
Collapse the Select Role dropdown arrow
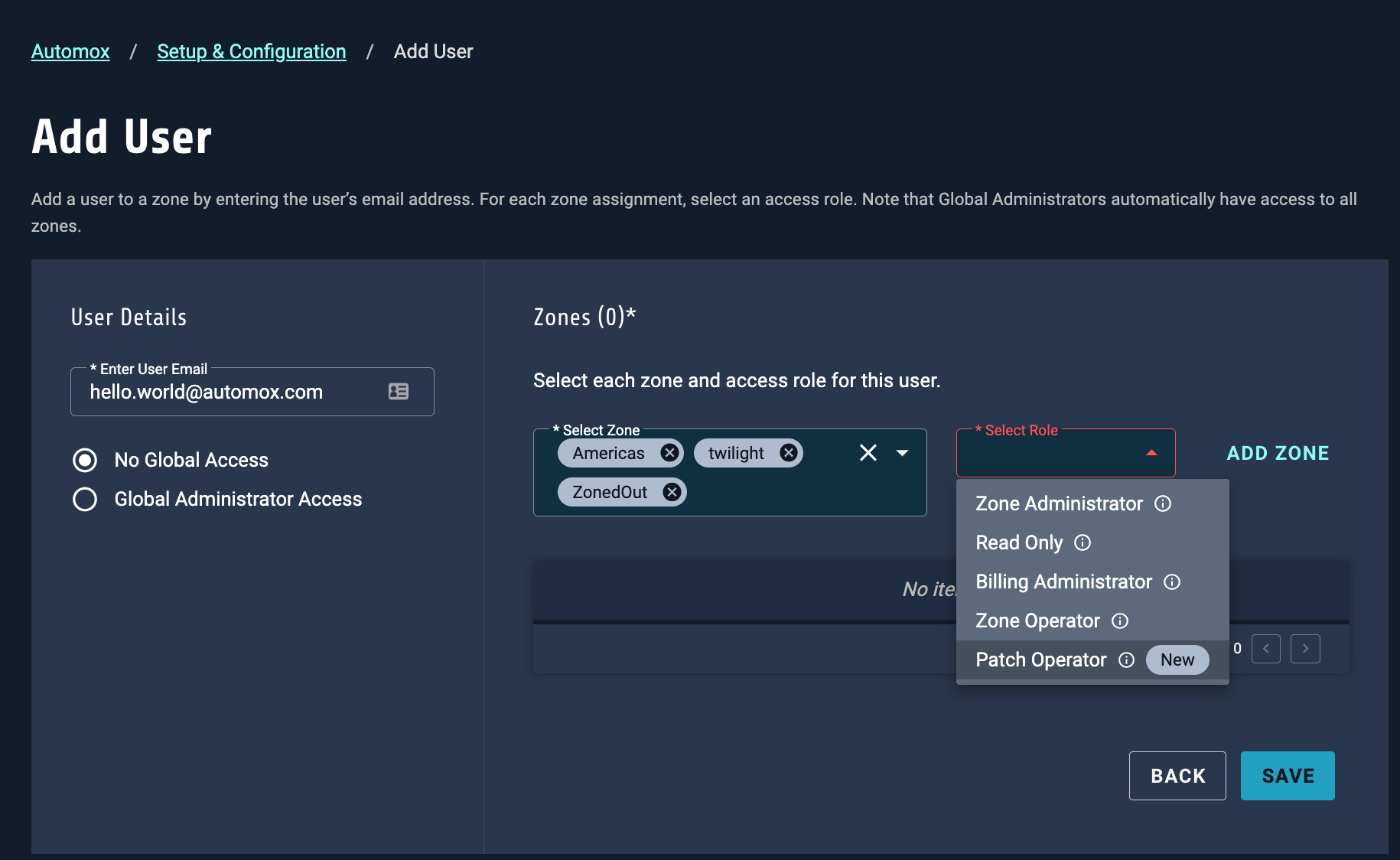click(1151, 453)
